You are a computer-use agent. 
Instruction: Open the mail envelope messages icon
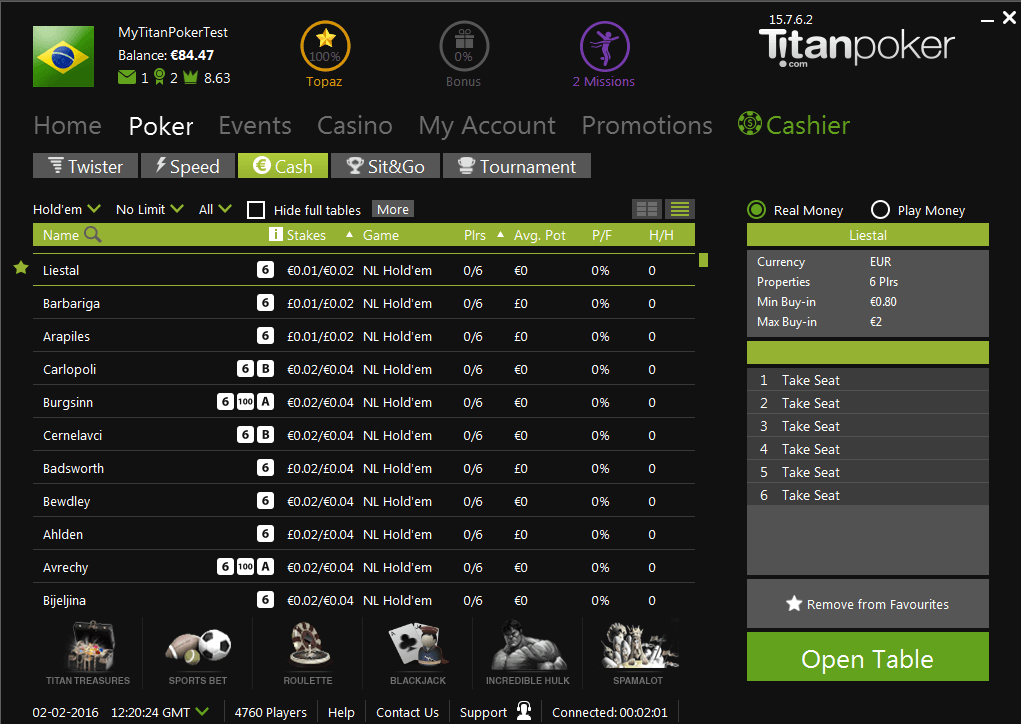127,77
